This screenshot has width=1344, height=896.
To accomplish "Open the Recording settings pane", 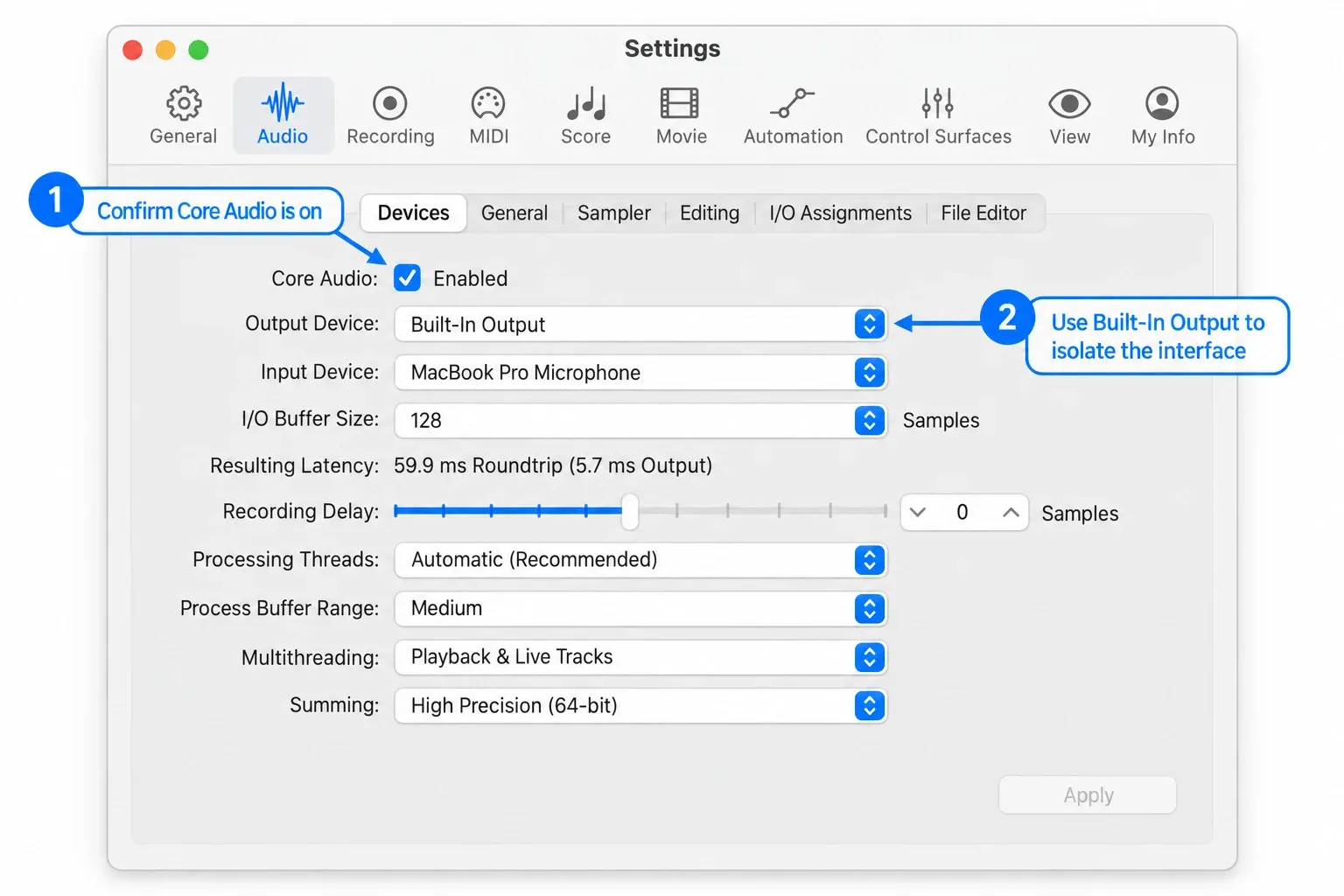I will (390, 115).
